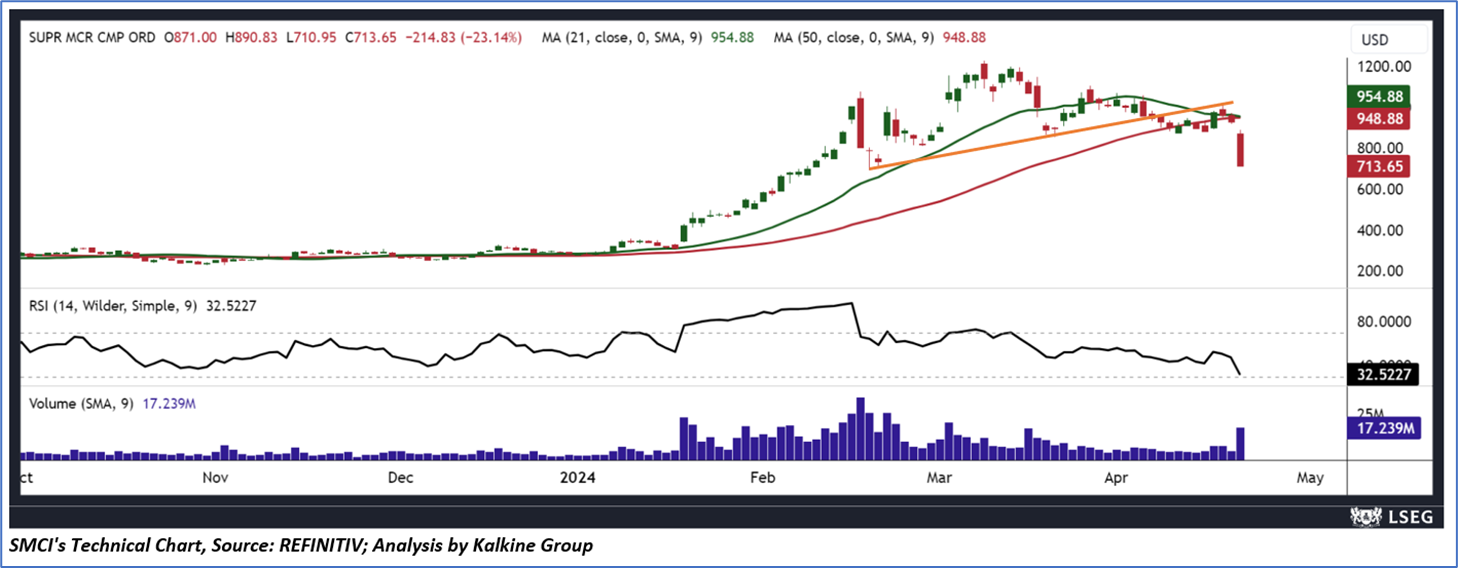
Task: Click the Nov label on time axis
Action: click(216, 478)
